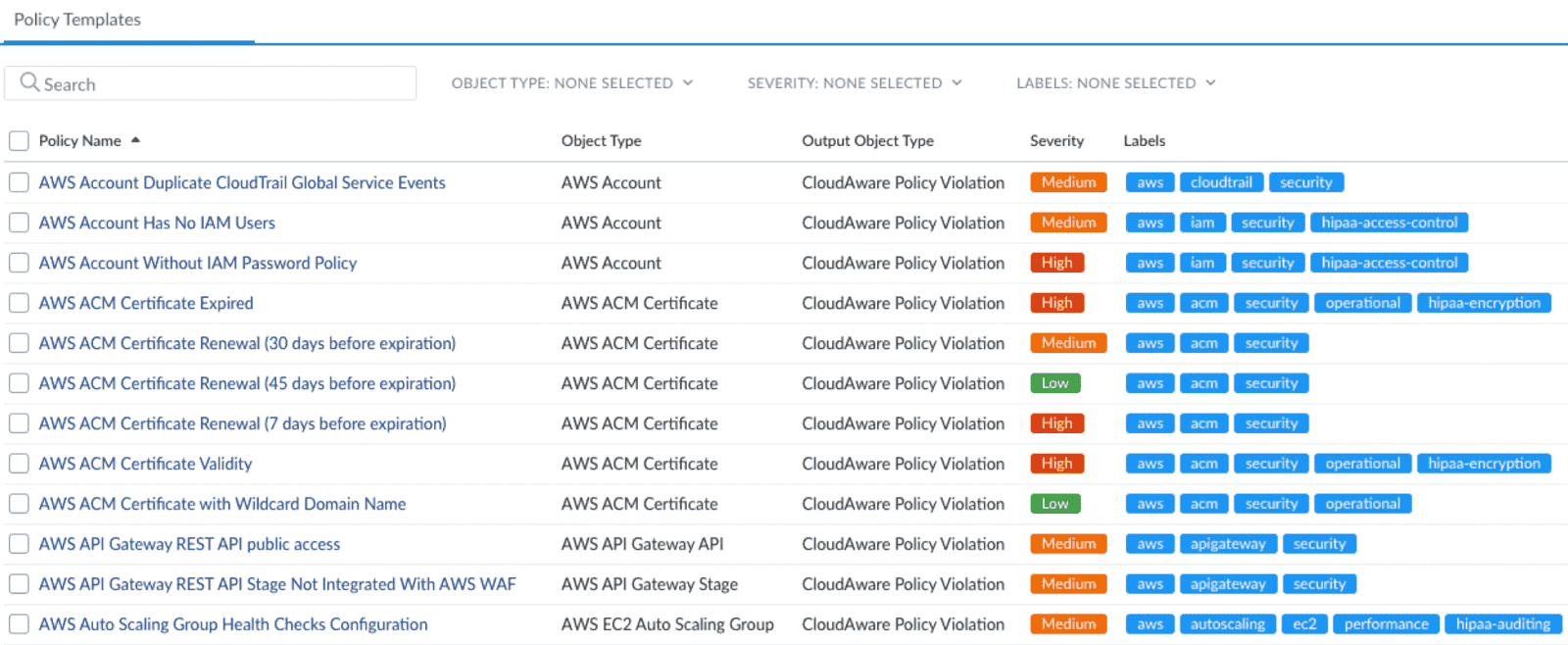
Task: Click the cloudtrail label tag
Action: click(1221, 182)
